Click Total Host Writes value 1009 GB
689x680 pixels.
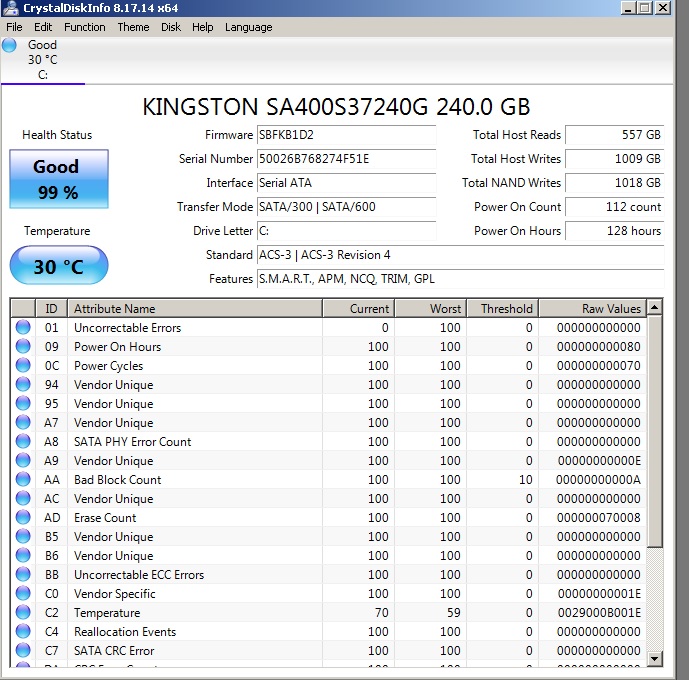[x=615, y=159]
